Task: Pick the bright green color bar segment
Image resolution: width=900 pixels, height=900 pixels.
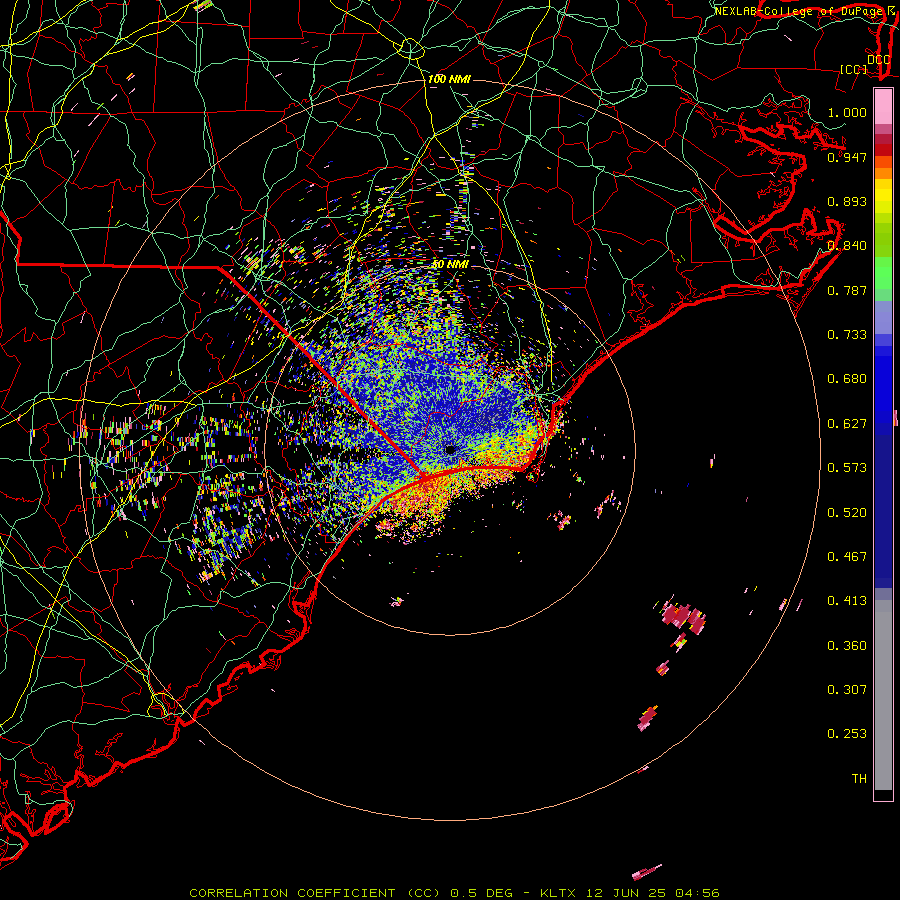Action: 883,273
